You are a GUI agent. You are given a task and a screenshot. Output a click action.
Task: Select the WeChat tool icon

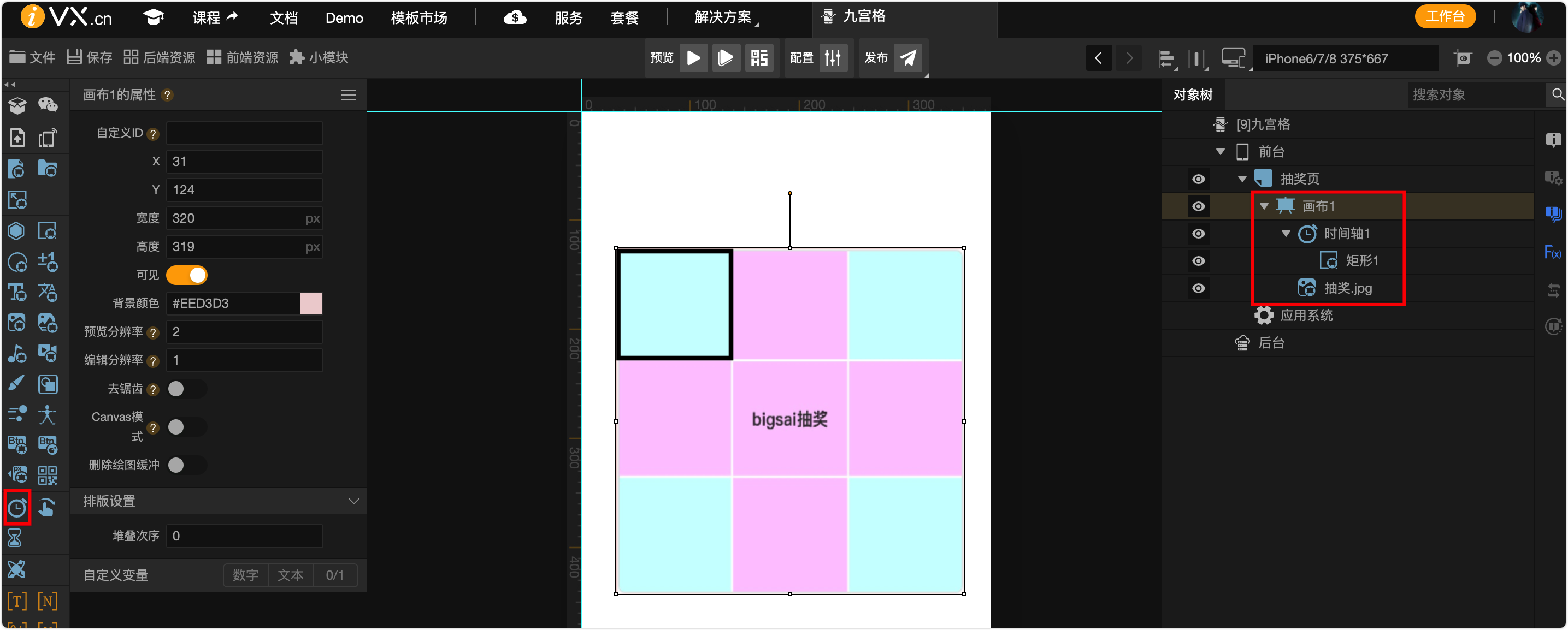48,105
